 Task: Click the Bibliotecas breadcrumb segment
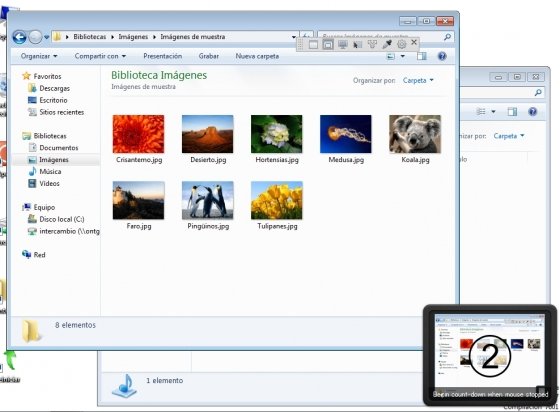pos(90,37)
